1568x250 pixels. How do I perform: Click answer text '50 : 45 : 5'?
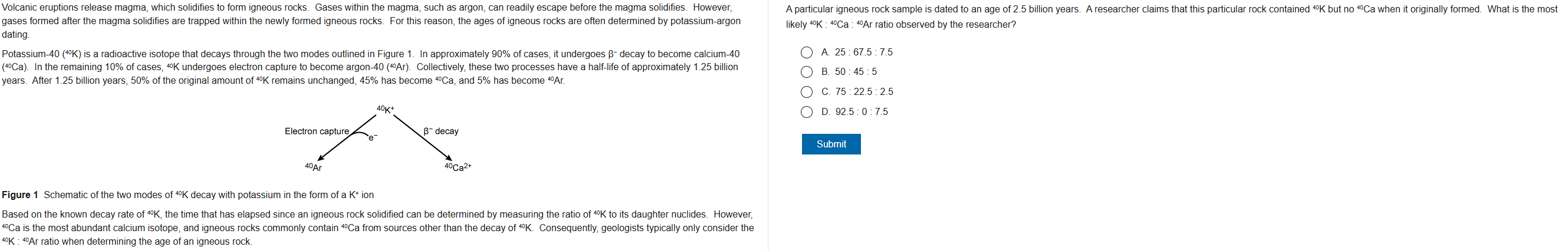click(856, 72)
